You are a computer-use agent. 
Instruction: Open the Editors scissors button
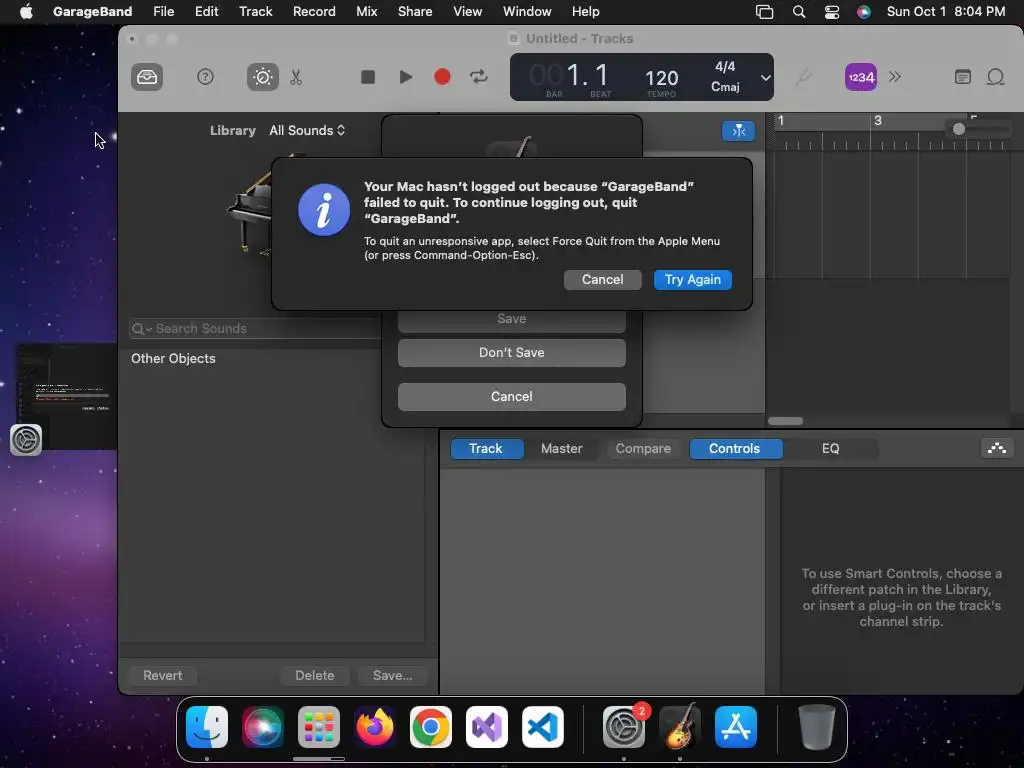pyautogui.click(x=296, y=77)
